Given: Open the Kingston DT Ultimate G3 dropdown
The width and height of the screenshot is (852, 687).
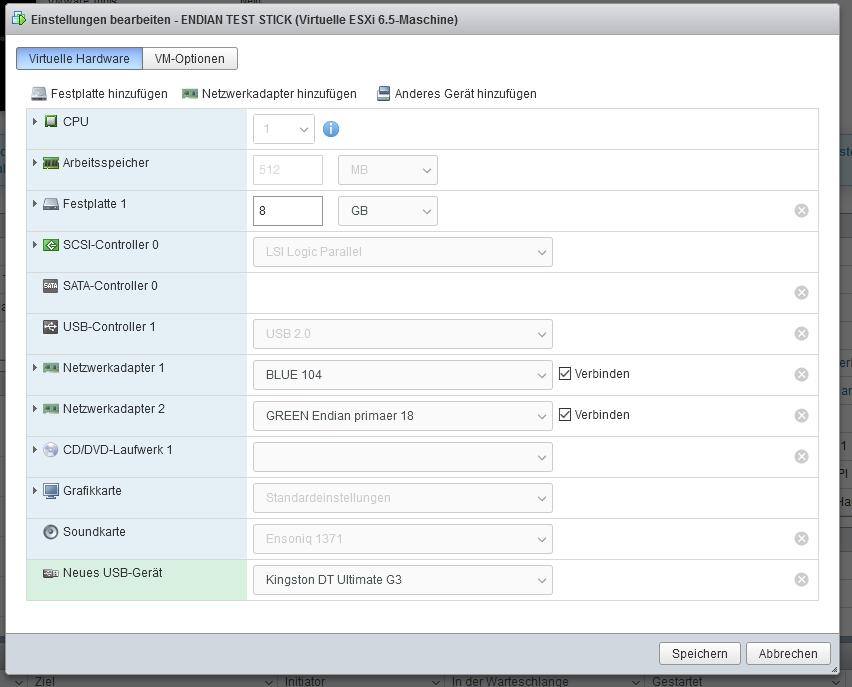Looking at the screenshot, I should coord(402,580).
